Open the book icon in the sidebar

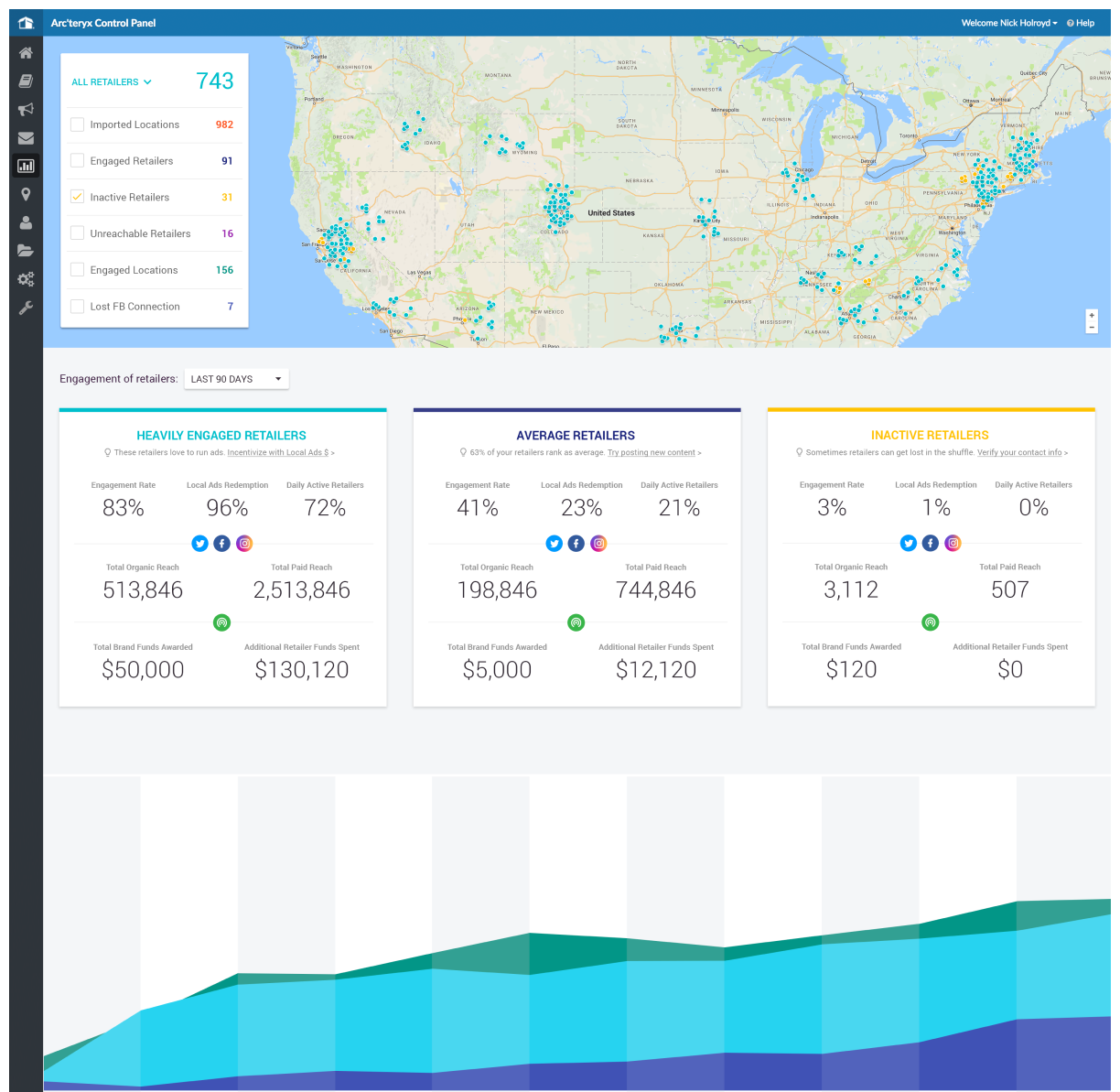point(26,81)
